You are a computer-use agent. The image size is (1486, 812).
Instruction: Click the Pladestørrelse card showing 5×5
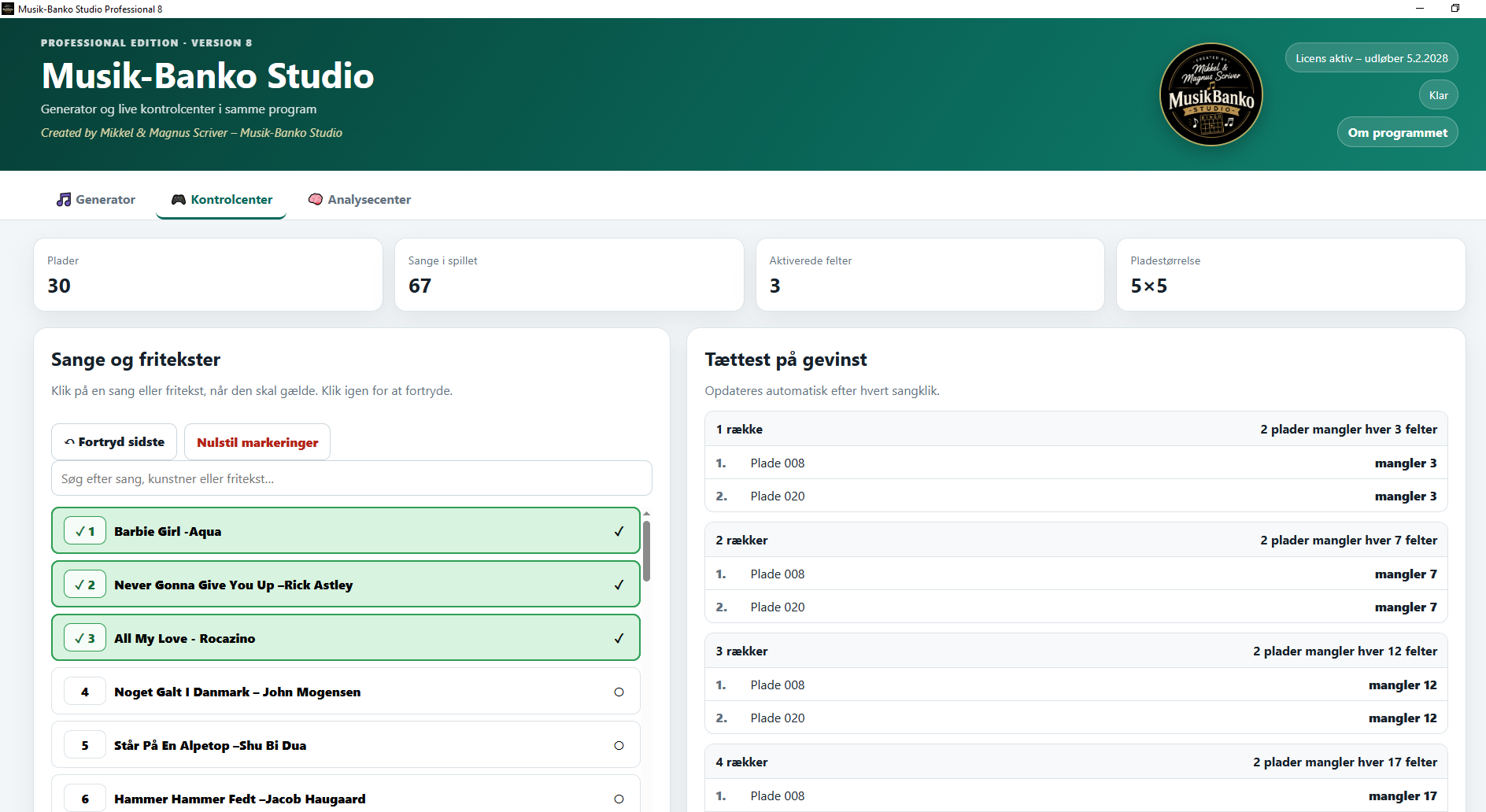[x=1291, y=275]
